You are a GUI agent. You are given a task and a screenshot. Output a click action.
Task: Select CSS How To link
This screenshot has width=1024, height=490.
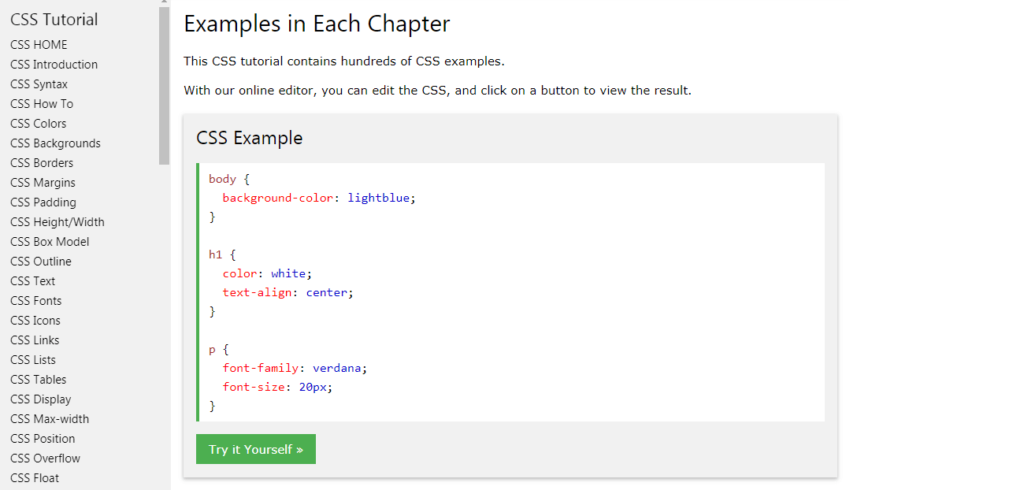point(41,104)
